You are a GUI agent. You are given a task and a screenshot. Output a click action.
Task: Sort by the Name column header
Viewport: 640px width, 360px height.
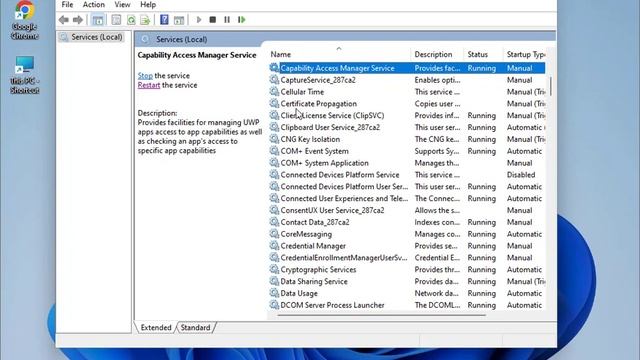(339, 54)
